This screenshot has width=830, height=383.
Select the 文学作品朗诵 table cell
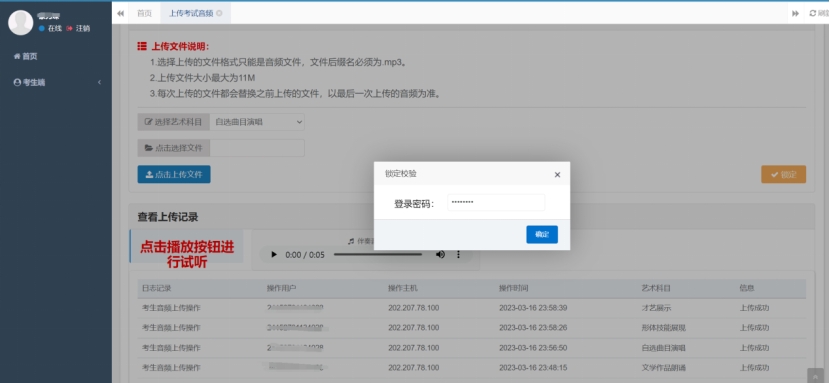tap(663, 367)
